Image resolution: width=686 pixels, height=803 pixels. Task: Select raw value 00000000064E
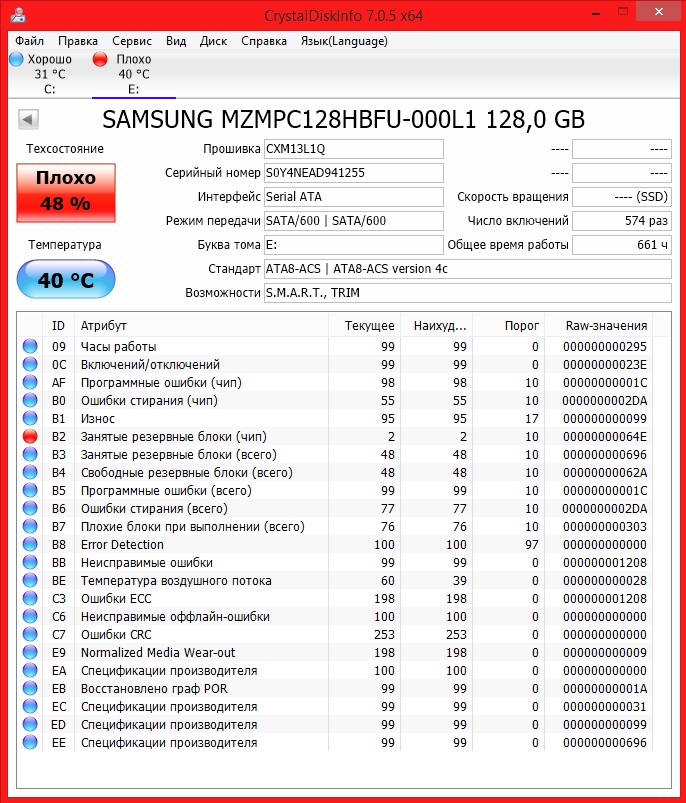[605, 437]
